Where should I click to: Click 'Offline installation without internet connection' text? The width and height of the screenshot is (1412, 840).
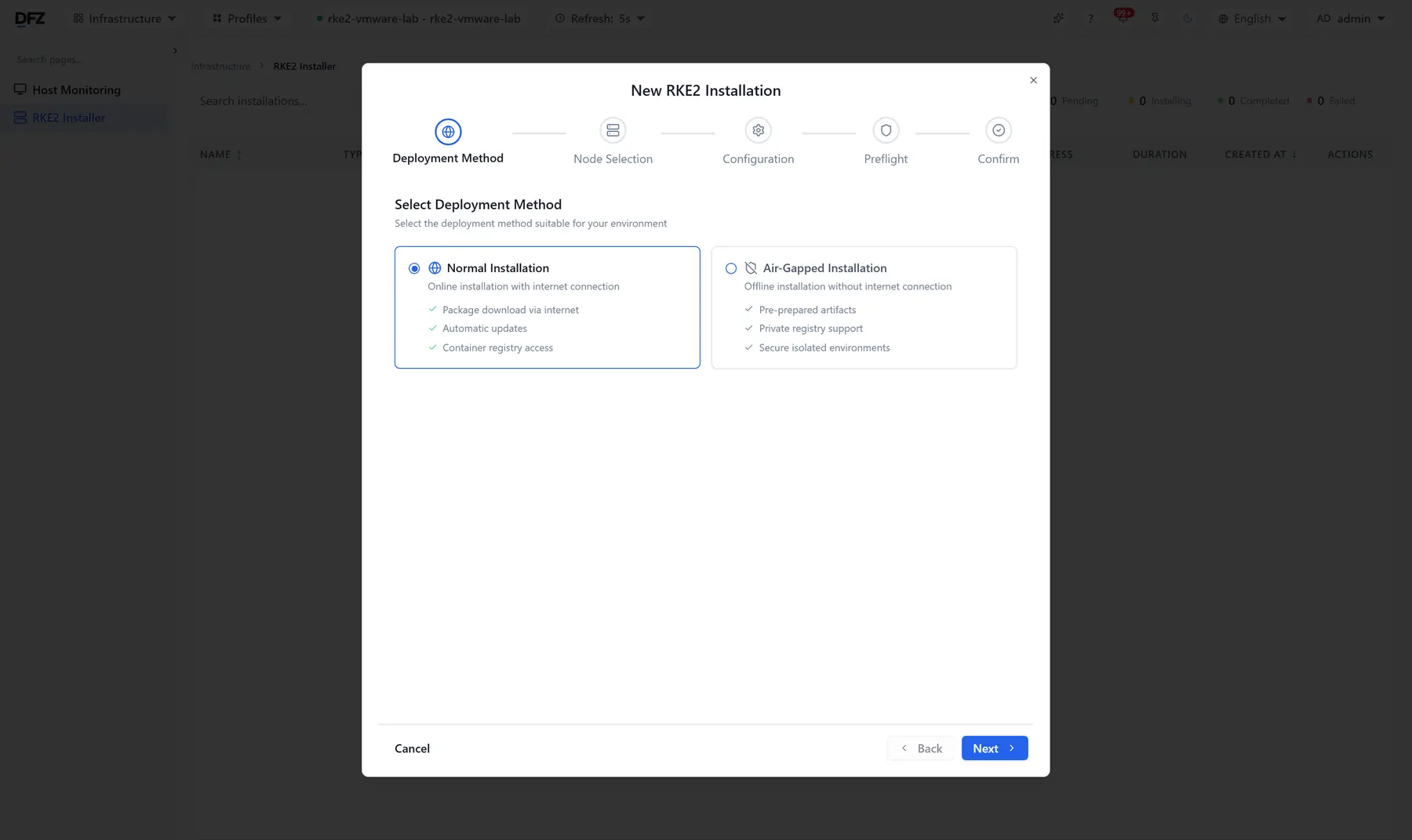coord(847,286)
